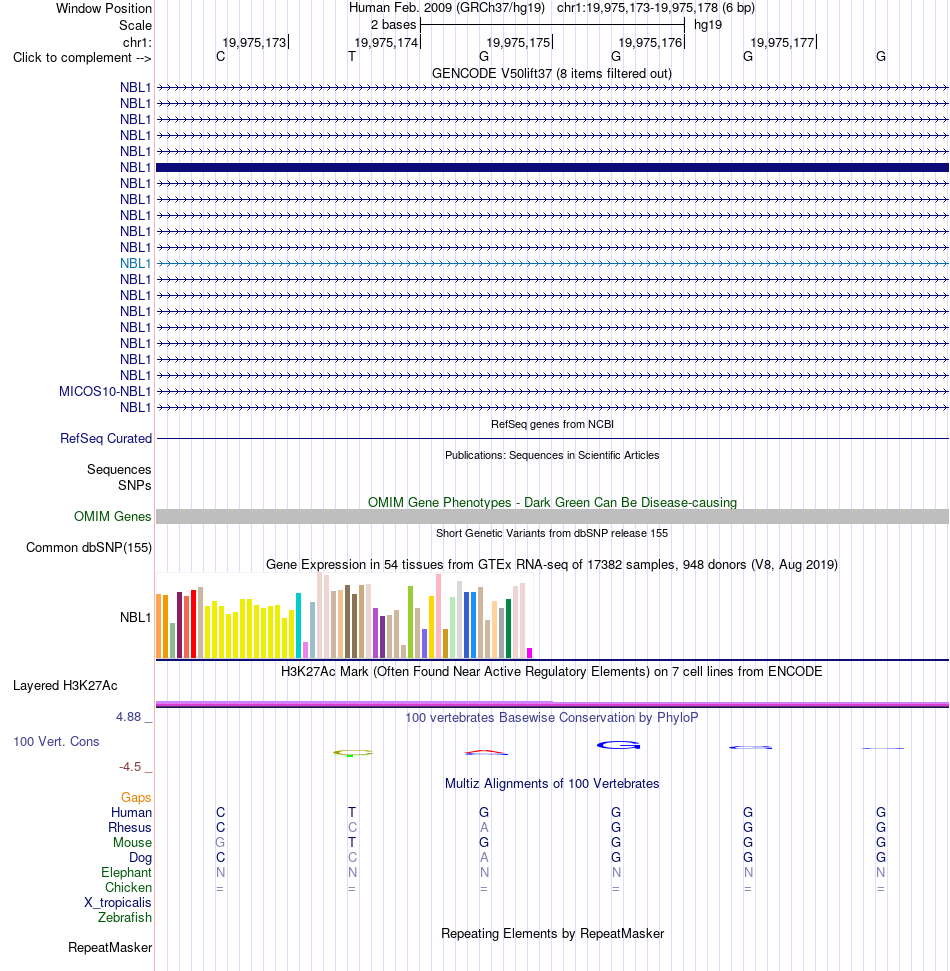Click the gray OMIM Genes item bar
Image resolution: width=950 pixels, height=971 pixels.
pyautogui.click(x=552, y=516)
